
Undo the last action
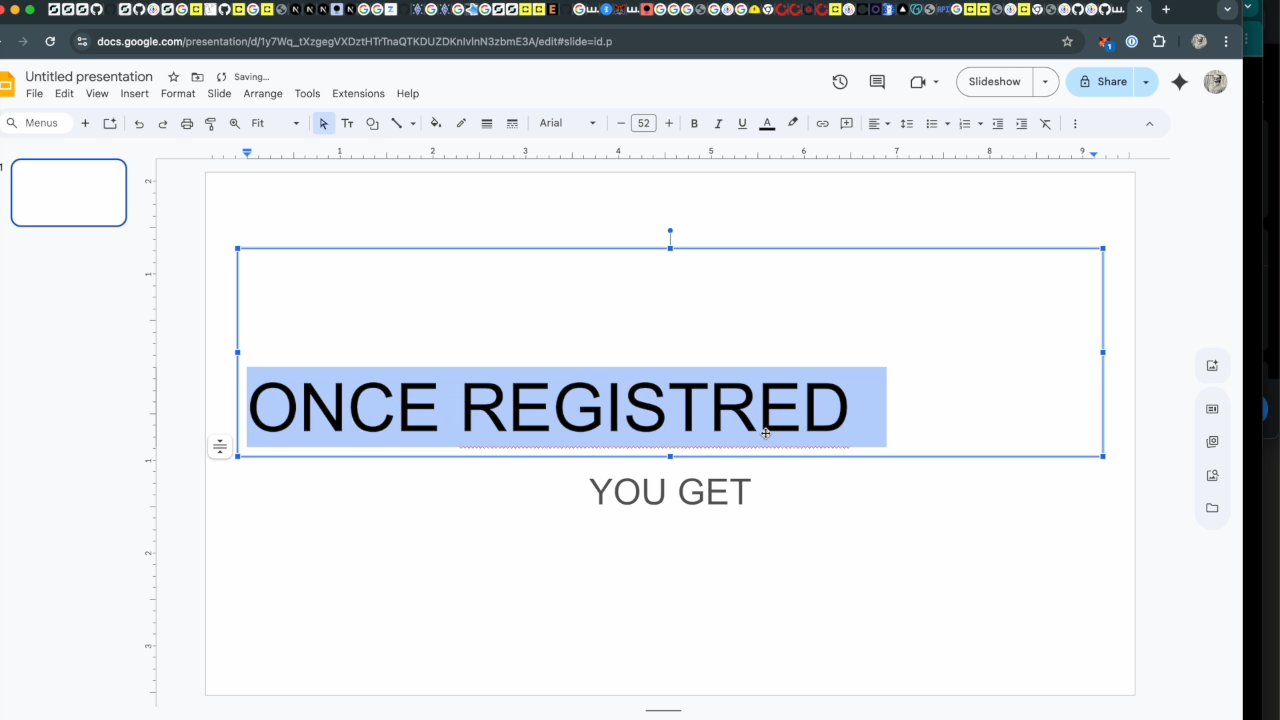pyautogui.click(x=139, y=123)
